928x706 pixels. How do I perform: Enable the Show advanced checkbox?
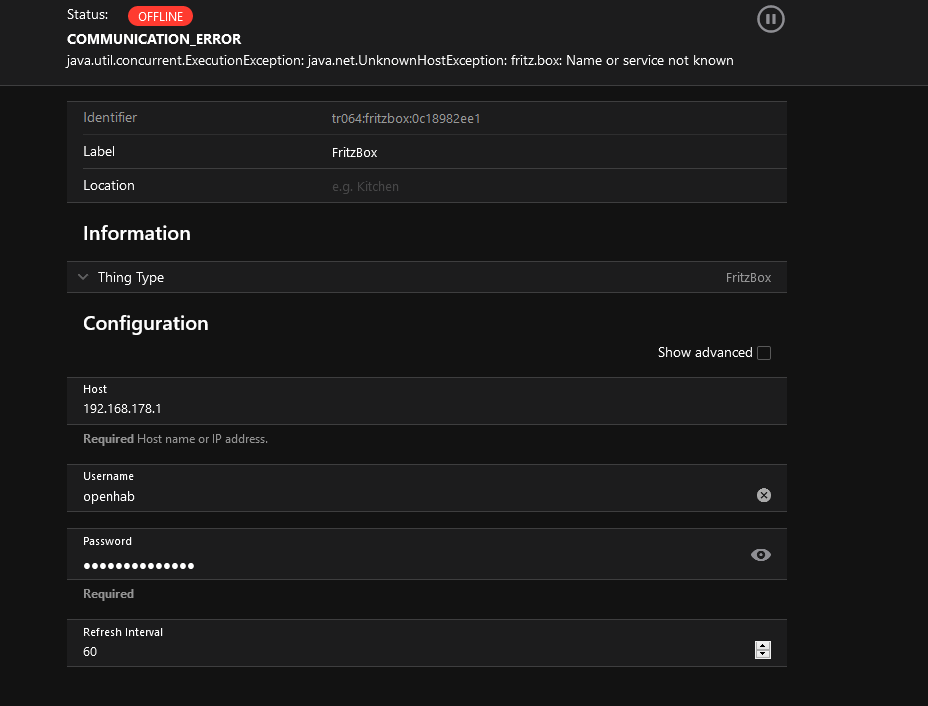764,353
